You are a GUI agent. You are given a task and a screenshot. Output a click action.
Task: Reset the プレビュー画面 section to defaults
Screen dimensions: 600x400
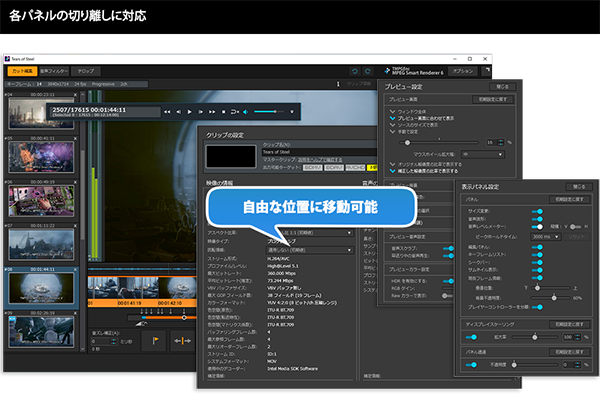click(x=493, y=100)
